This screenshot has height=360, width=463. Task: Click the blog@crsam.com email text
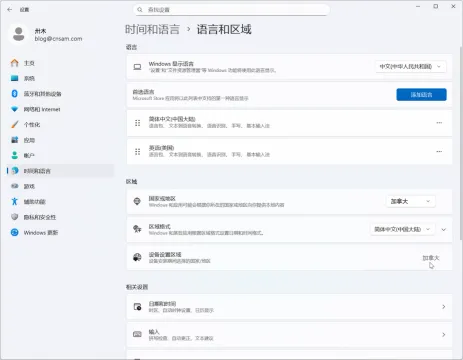coord(58,39)
